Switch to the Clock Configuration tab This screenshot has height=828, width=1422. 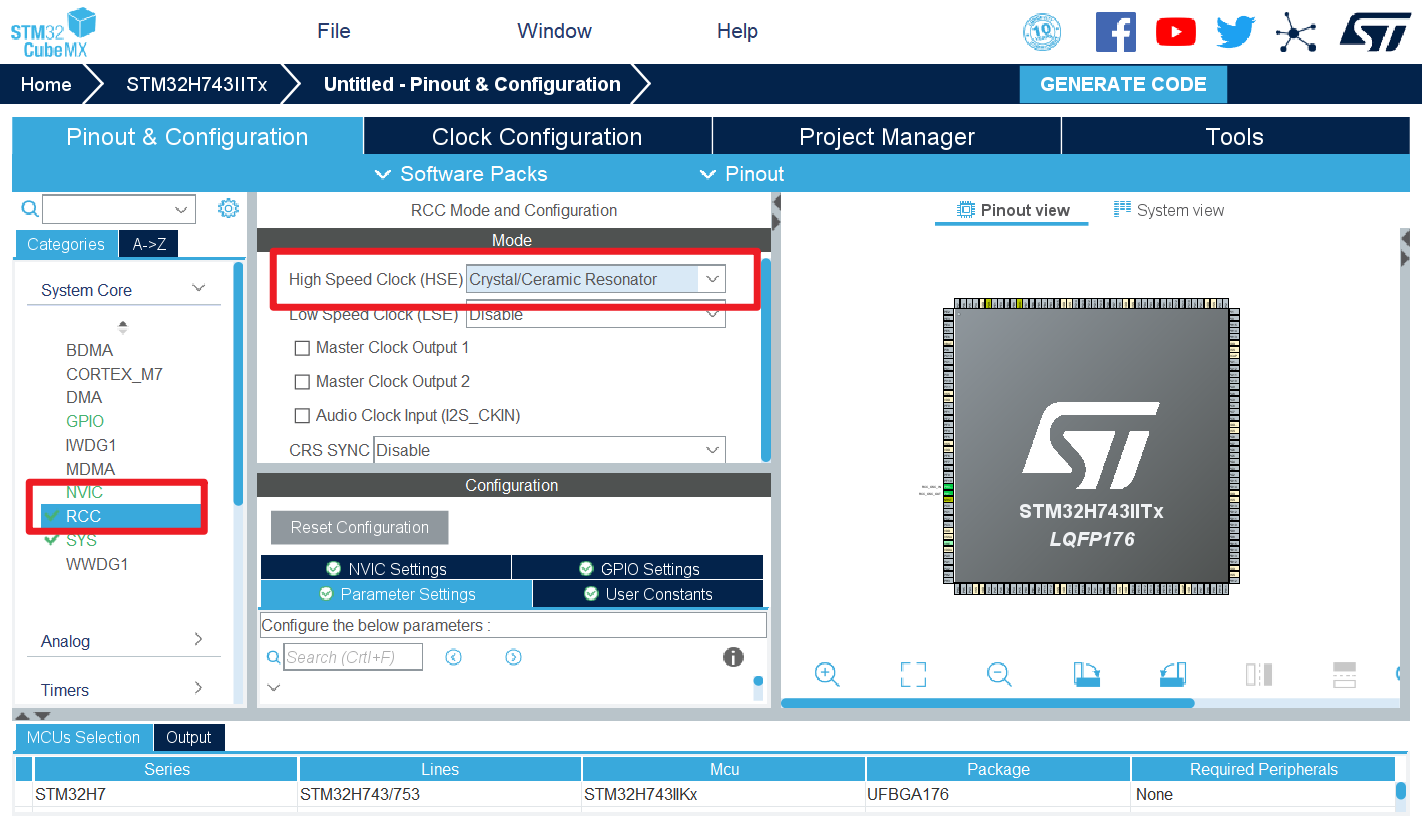pos(536,136)
